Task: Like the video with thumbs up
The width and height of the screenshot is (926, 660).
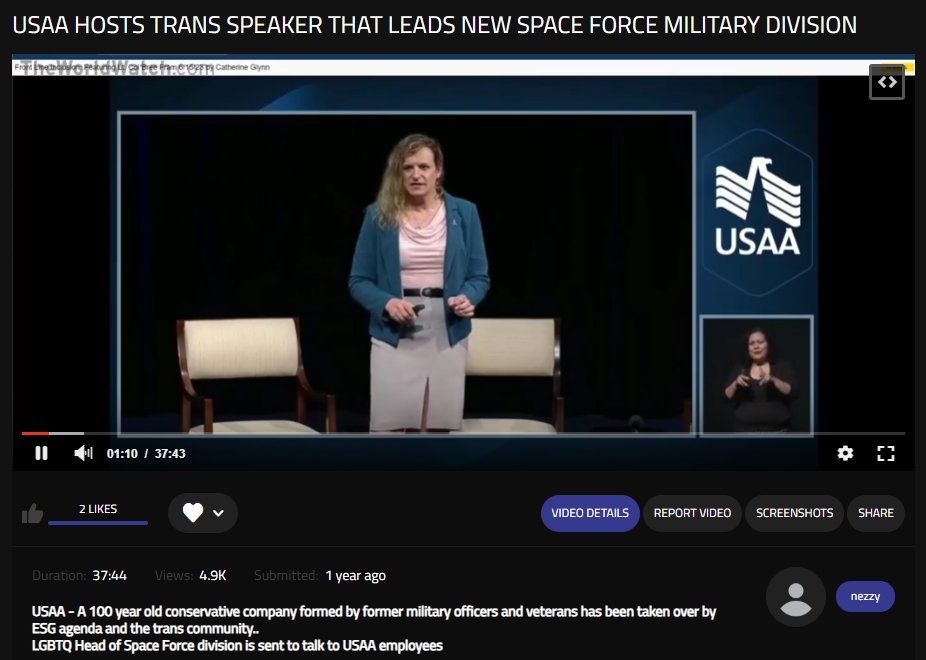Action: click(32, 514)
